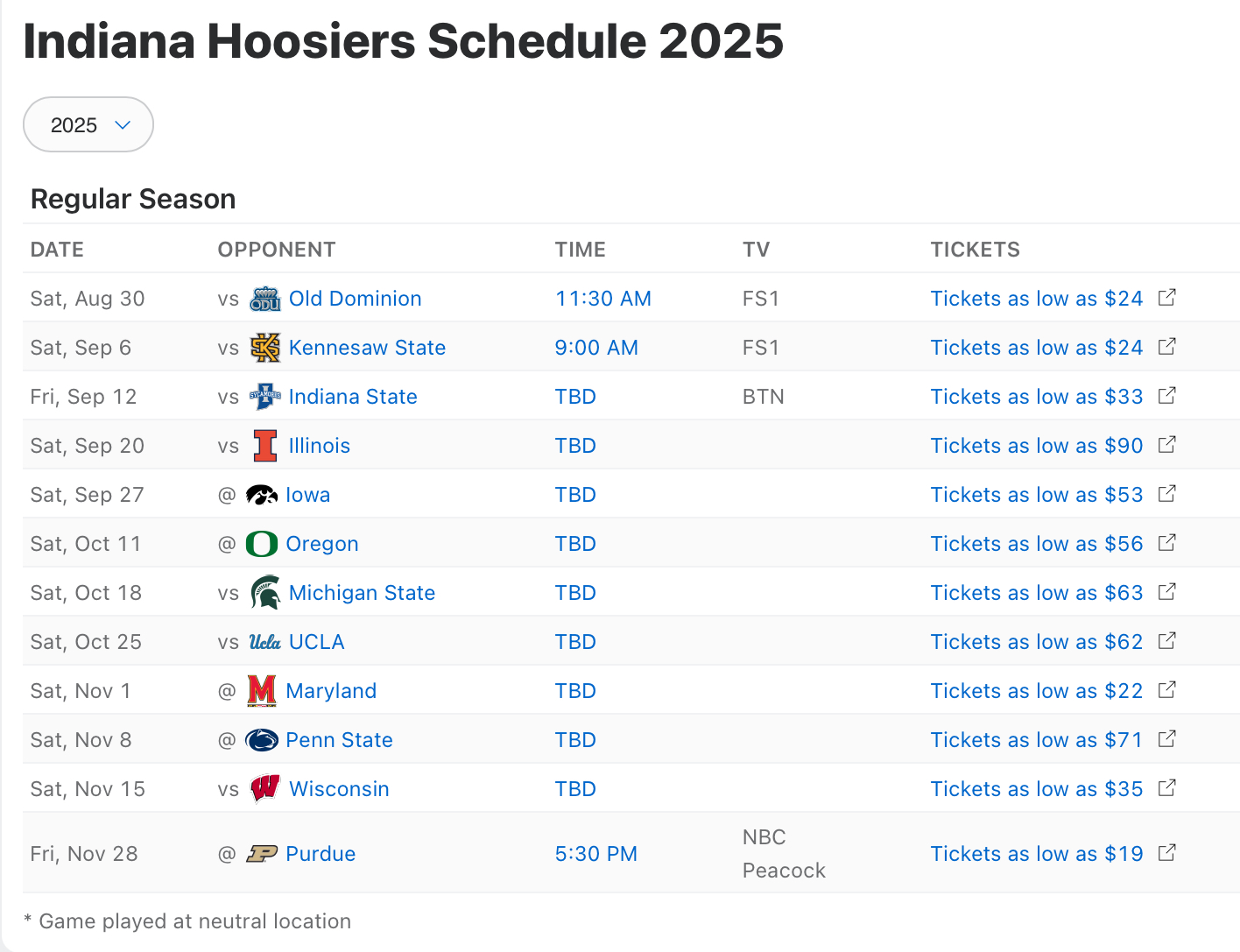Open the UCLA opponent link
This screenshot has width=1240, height=952.
(x=316, y=642)
